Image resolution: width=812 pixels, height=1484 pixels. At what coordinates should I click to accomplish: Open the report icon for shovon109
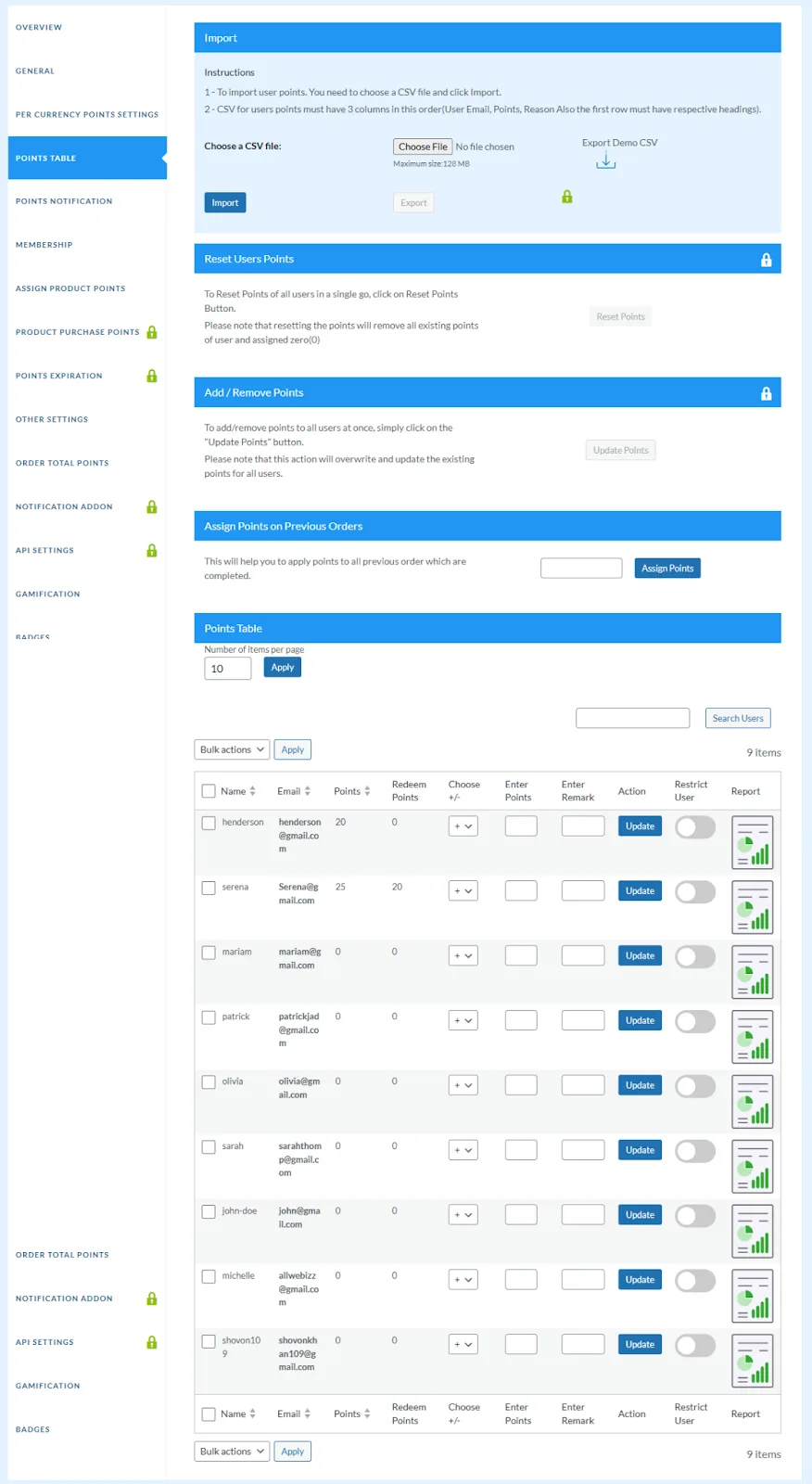tap(752, 1361)
